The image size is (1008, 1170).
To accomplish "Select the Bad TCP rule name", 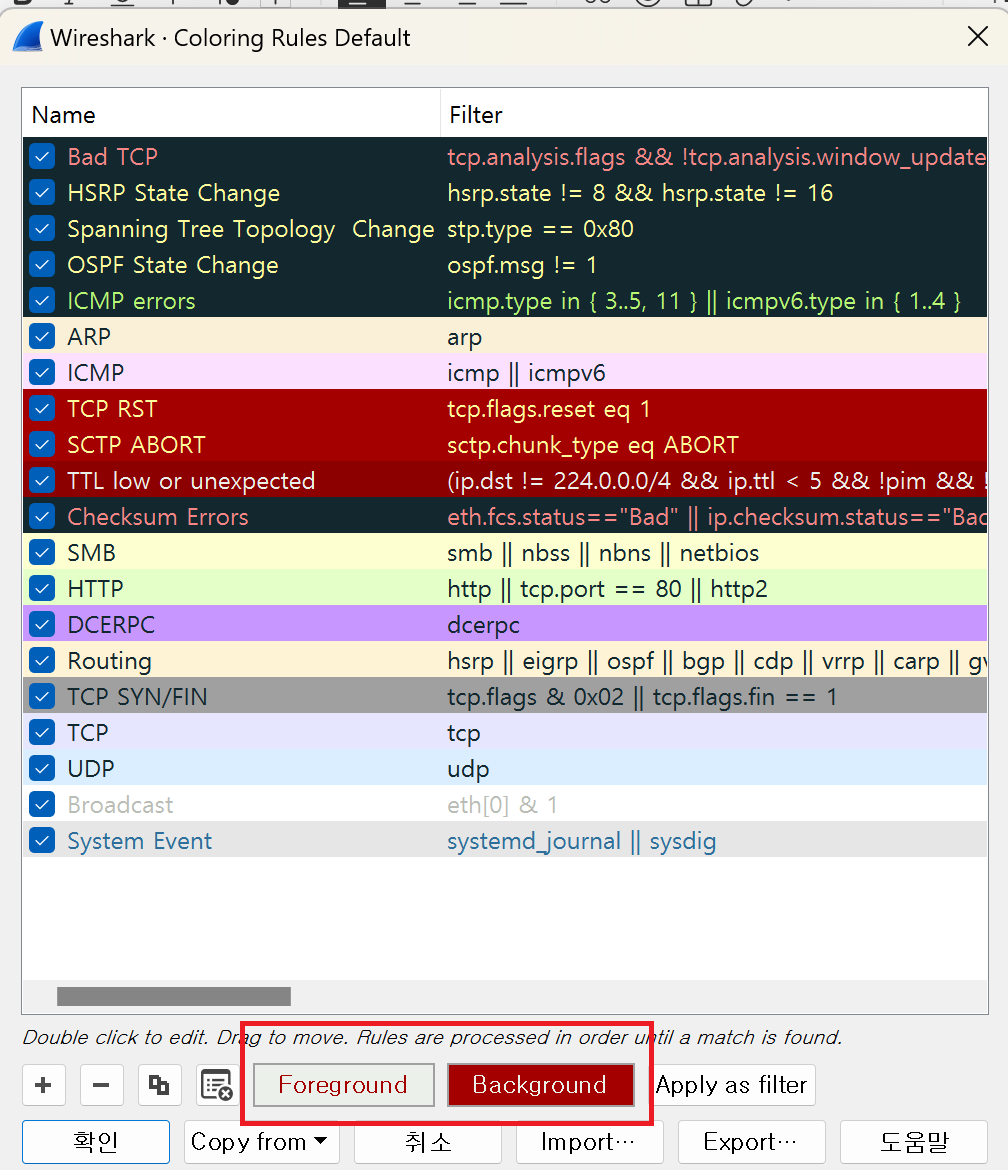I will 113,157.
